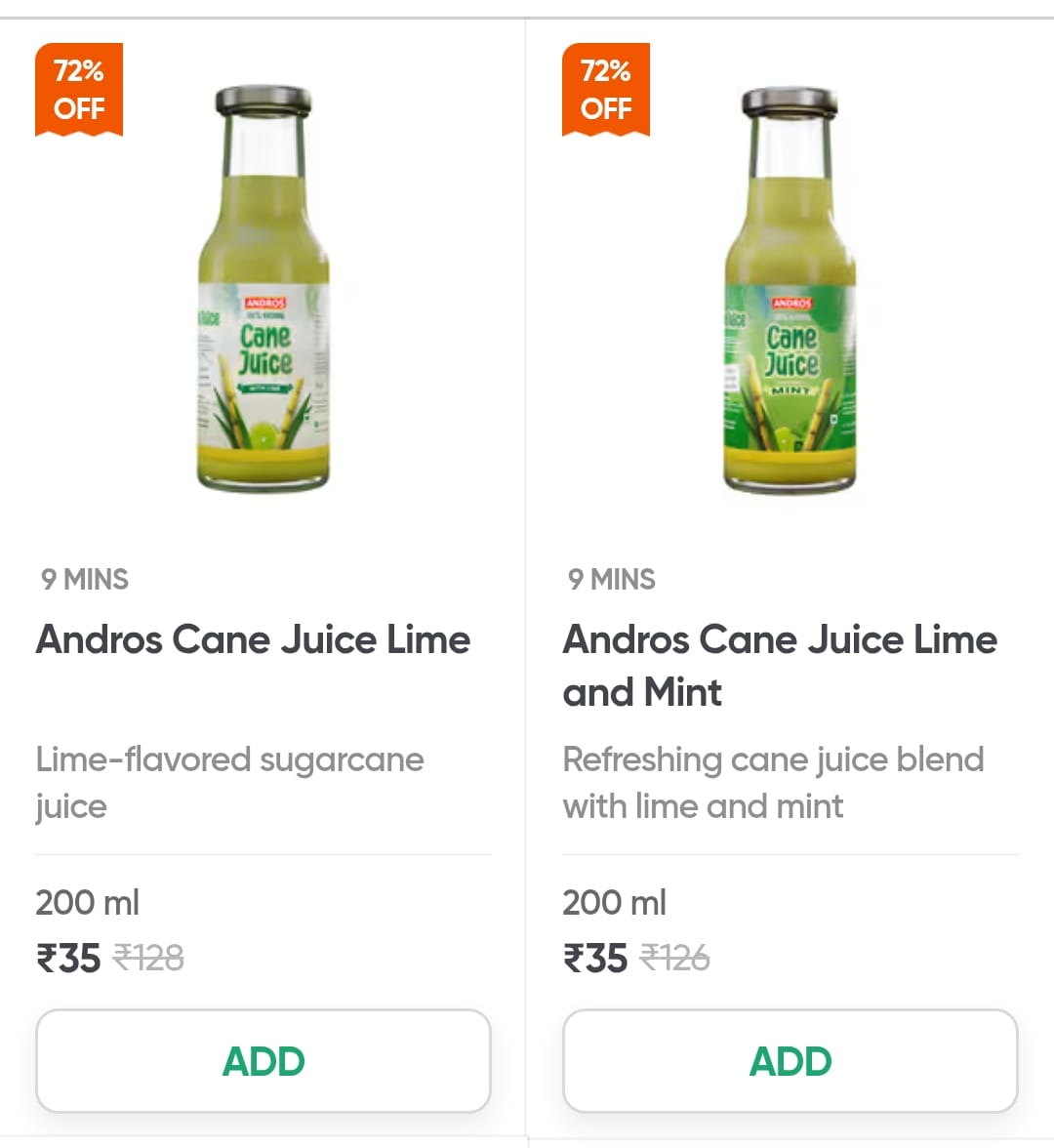1054x1148 pixels.
Task: Click the ₹35 price of Lime juice
Action: pyautogui.click(x=68, y=958)
